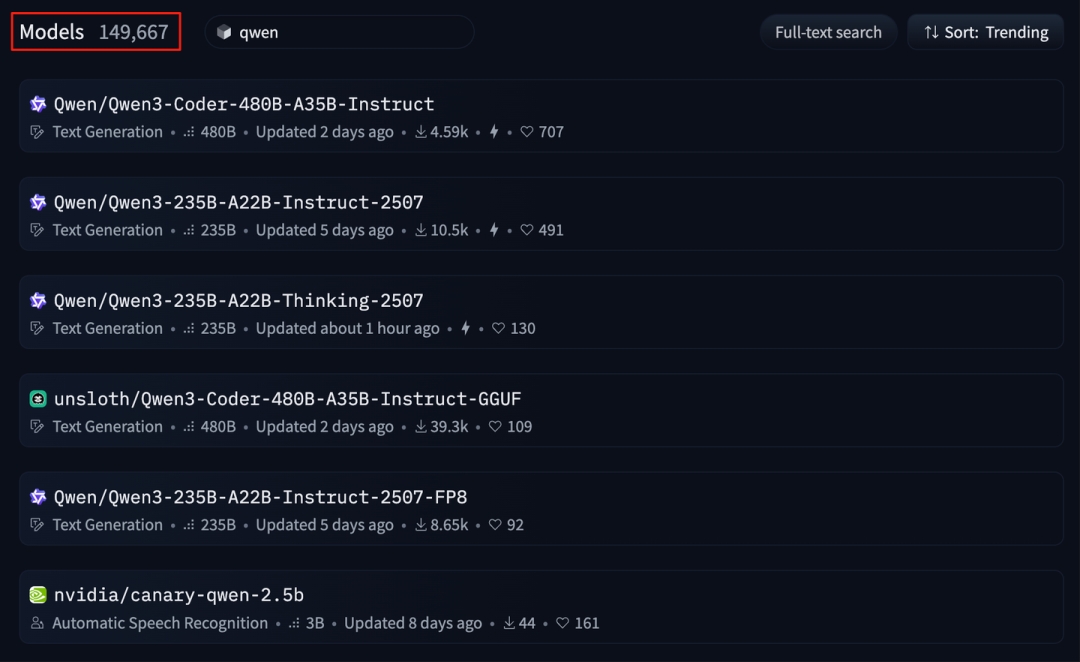Click the download icon next to 44

(x=509, y=623)
